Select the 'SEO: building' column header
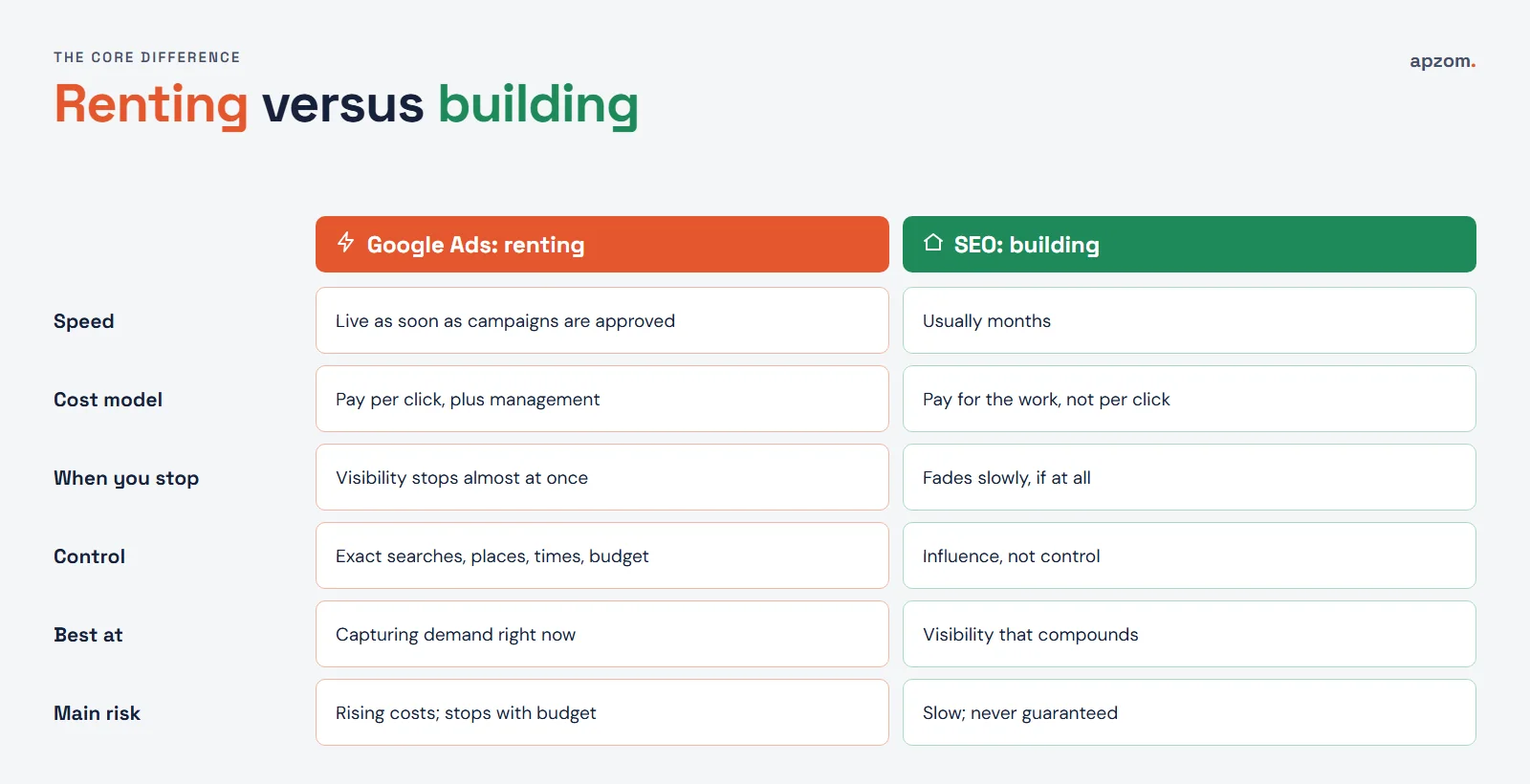The height and width of the screenshot is (784, 1530). pyautogui.click(x=1190, y=244)
